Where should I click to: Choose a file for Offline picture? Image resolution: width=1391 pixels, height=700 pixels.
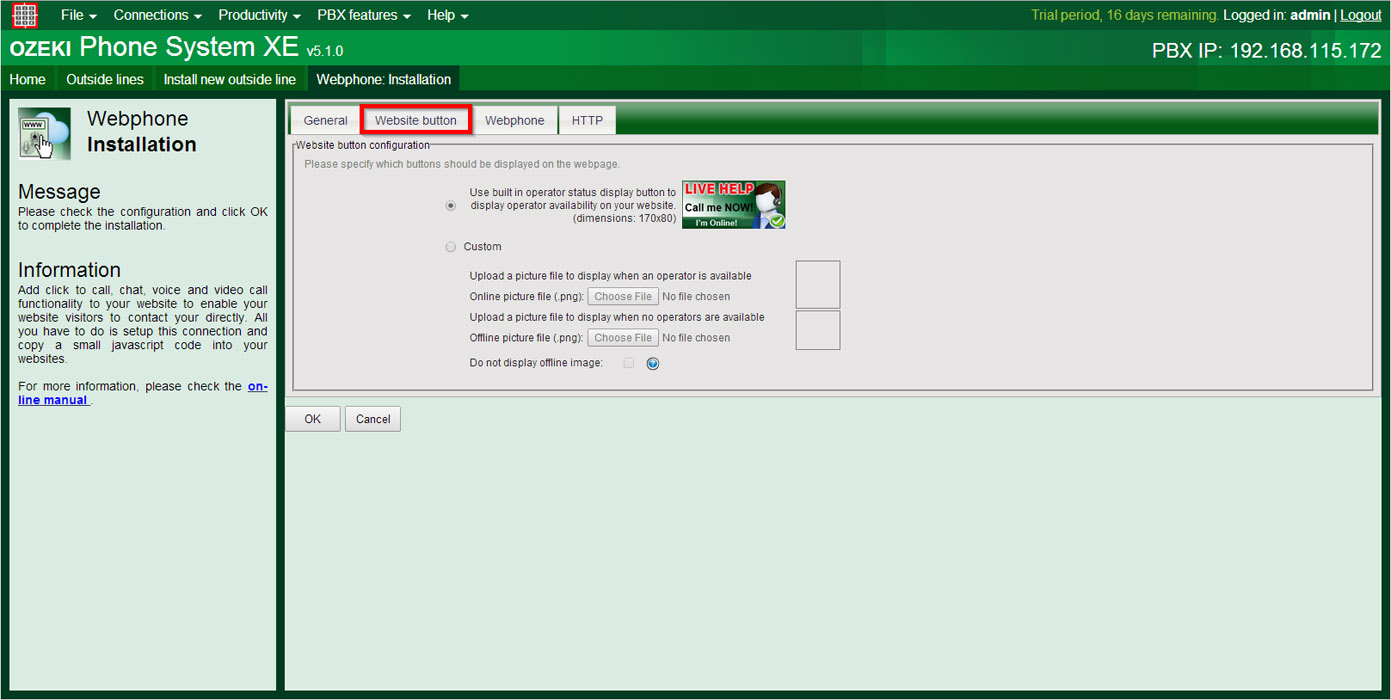click(x=623, y=338)
